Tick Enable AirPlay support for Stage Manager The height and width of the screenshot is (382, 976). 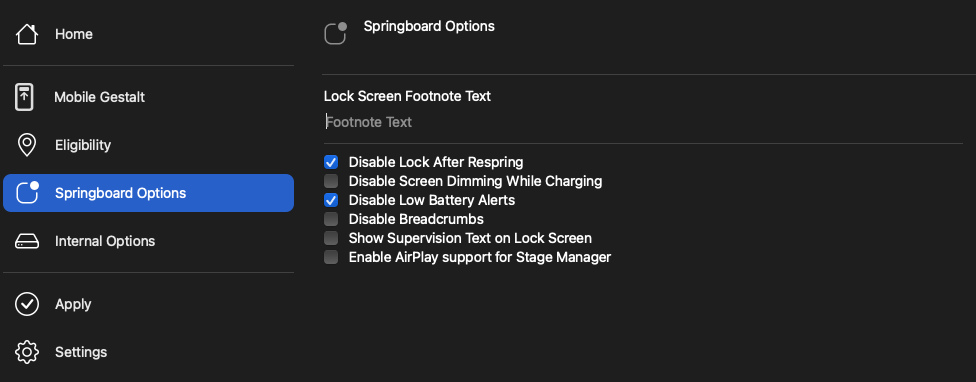331,257
